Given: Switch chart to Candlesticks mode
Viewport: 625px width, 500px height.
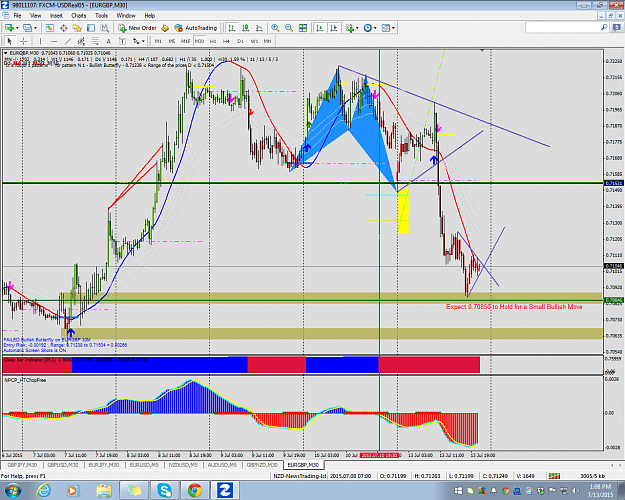Looking at the screenshot, I should point(246,28).
